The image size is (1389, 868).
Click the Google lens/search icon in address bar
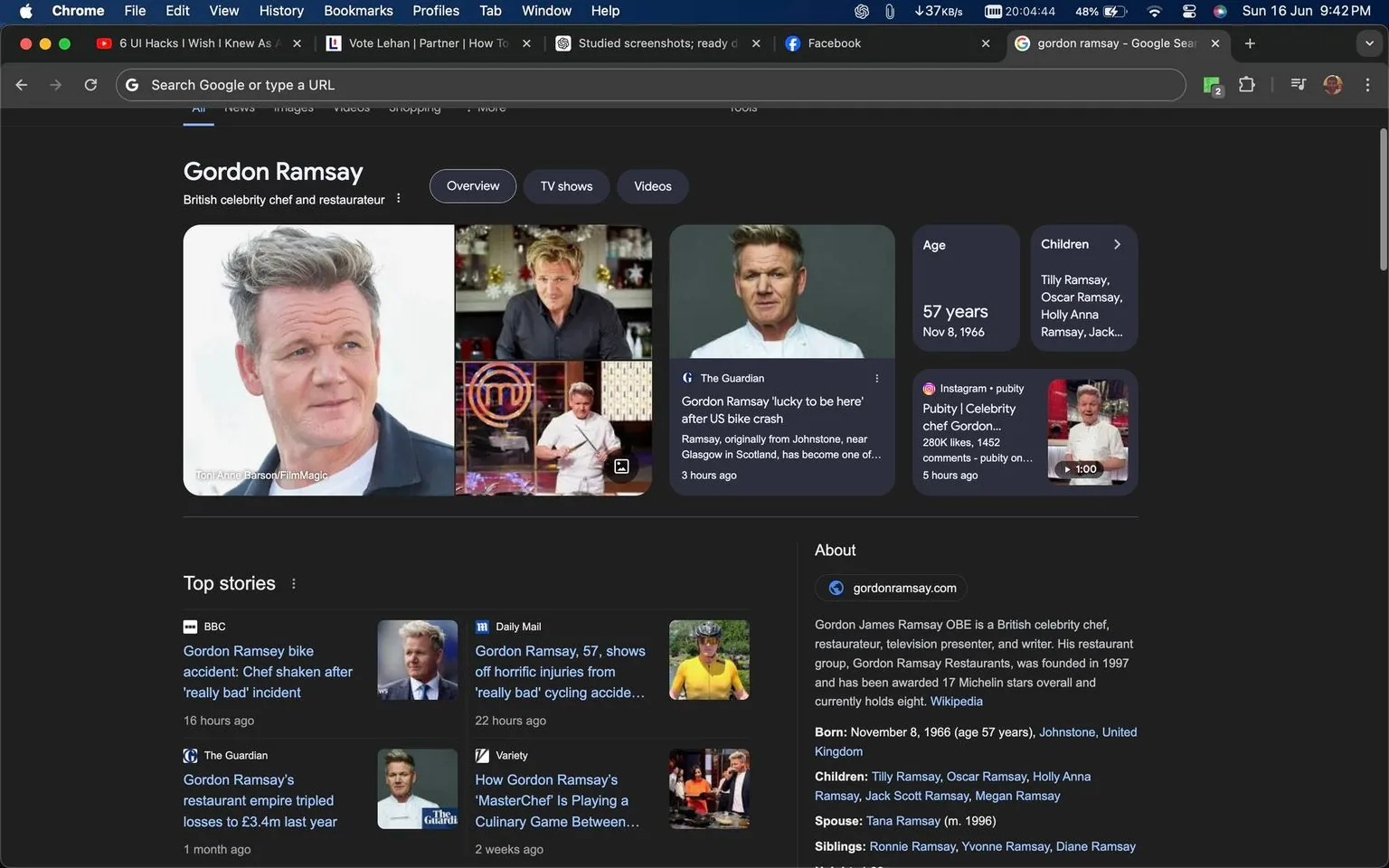tap(132, 84)
